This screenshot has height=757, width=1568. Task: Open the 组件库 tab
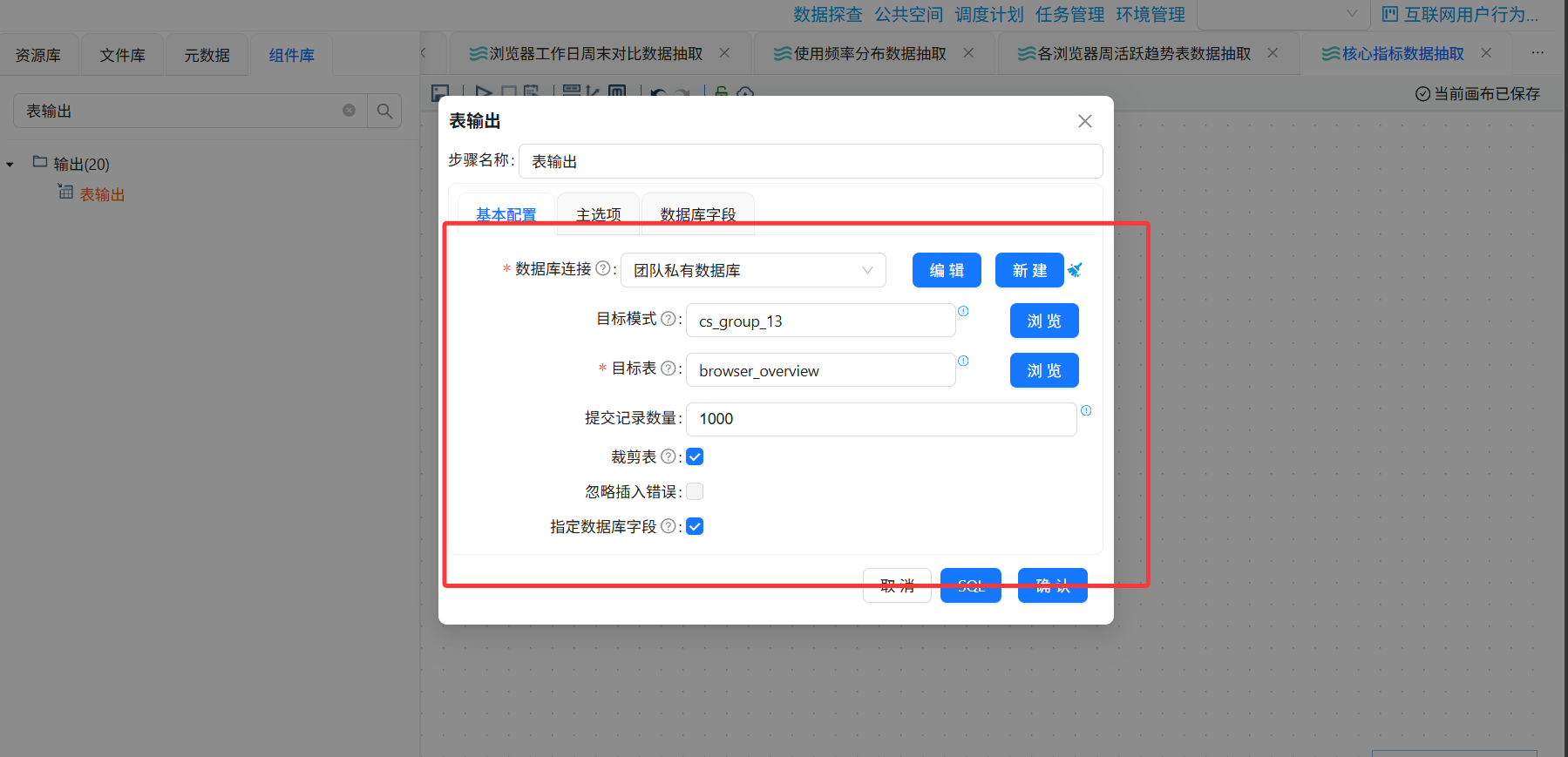[x=291, y=55]
